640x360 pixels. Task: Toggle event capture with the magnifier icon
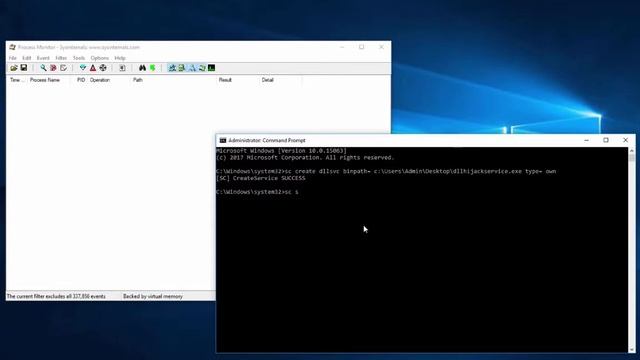(x=43, y=68)
